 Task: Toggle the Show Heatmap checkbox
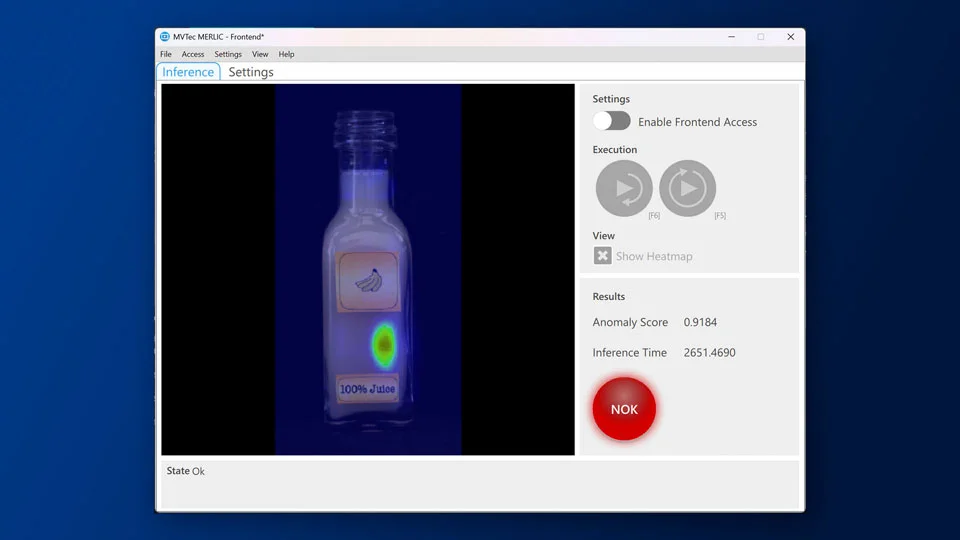(x=603, y=256)
